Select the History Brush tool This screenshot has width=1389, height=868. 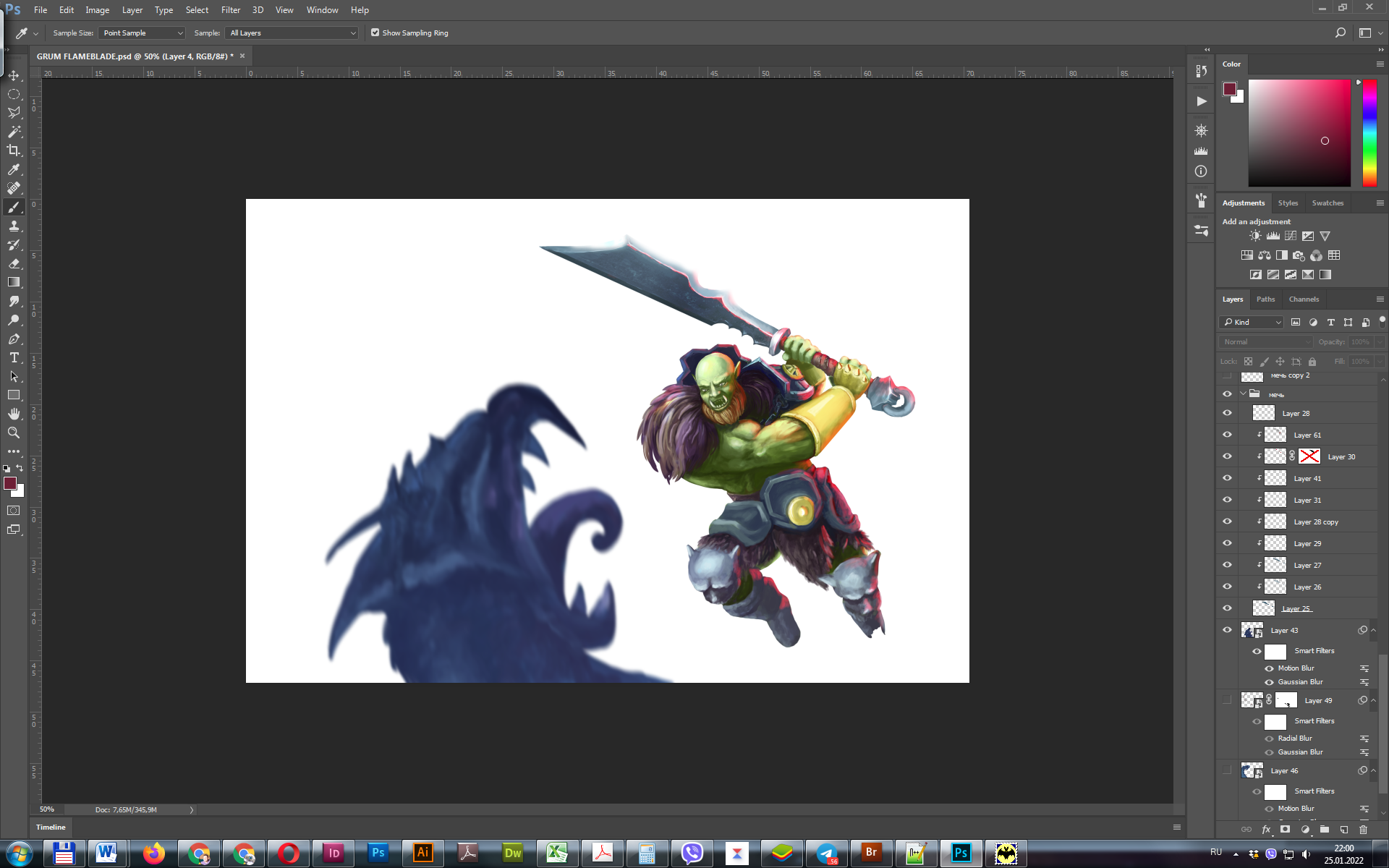pos(14,244)
